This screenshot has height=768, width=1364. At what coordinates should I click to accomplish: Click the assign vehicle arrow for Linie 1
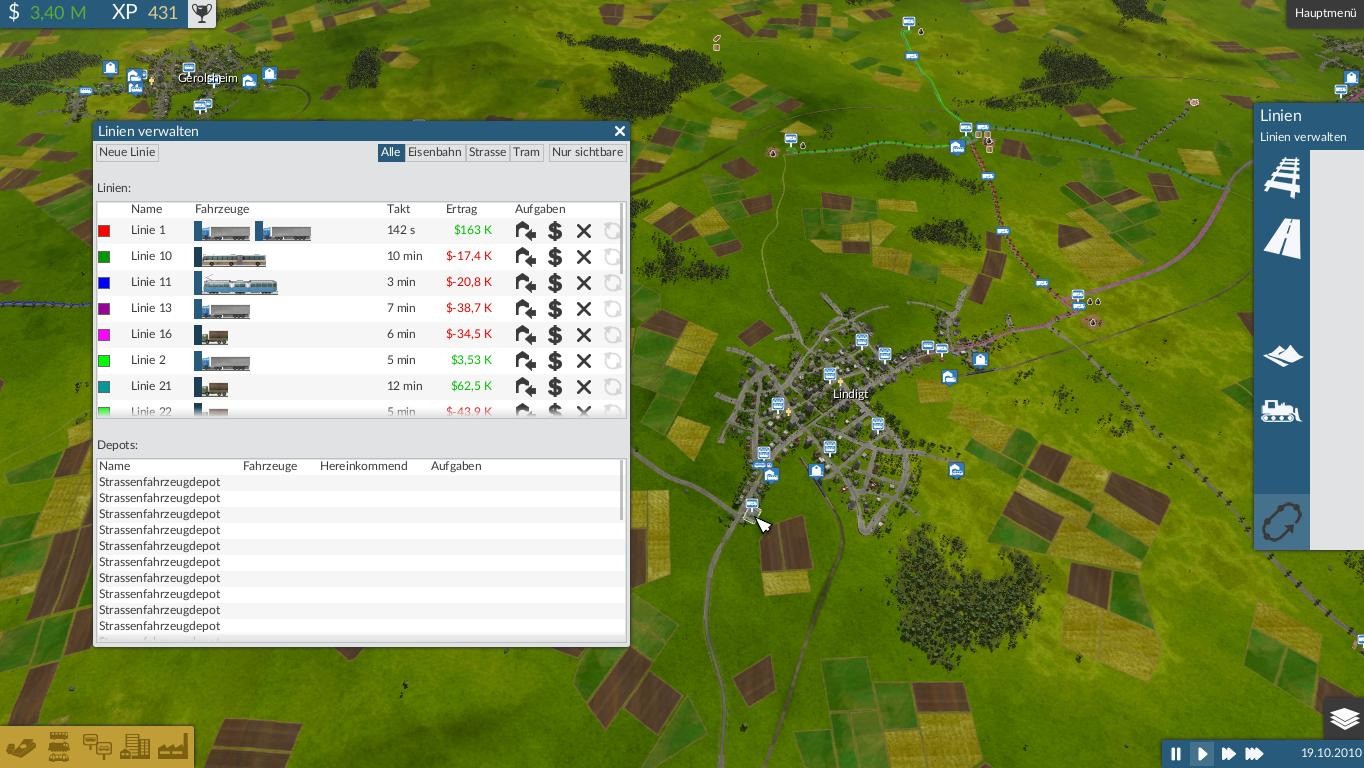(x=525, y=231)
